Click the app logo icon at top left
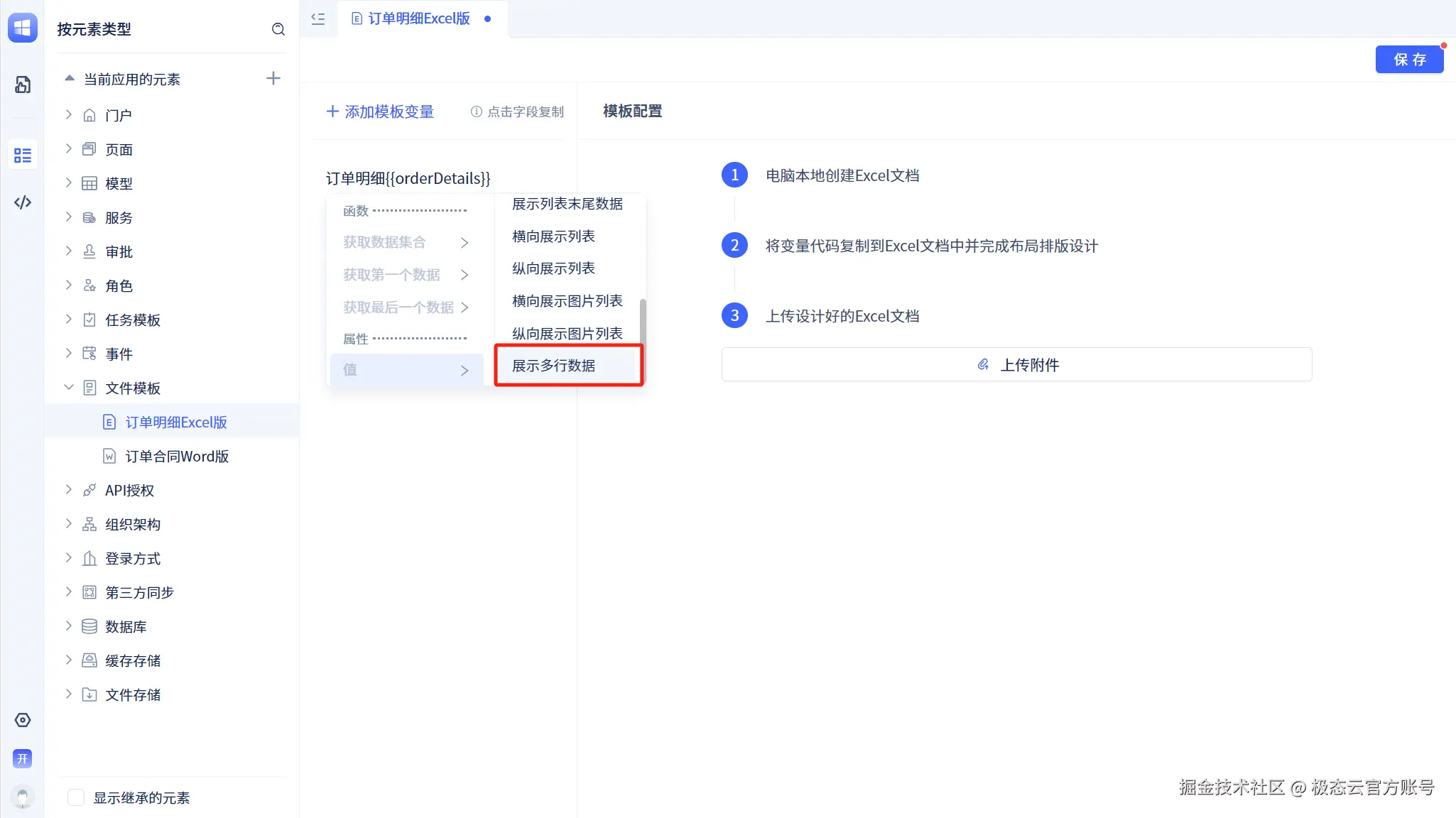The height and width of the screenshot is (818, 1456). (23, 28)
